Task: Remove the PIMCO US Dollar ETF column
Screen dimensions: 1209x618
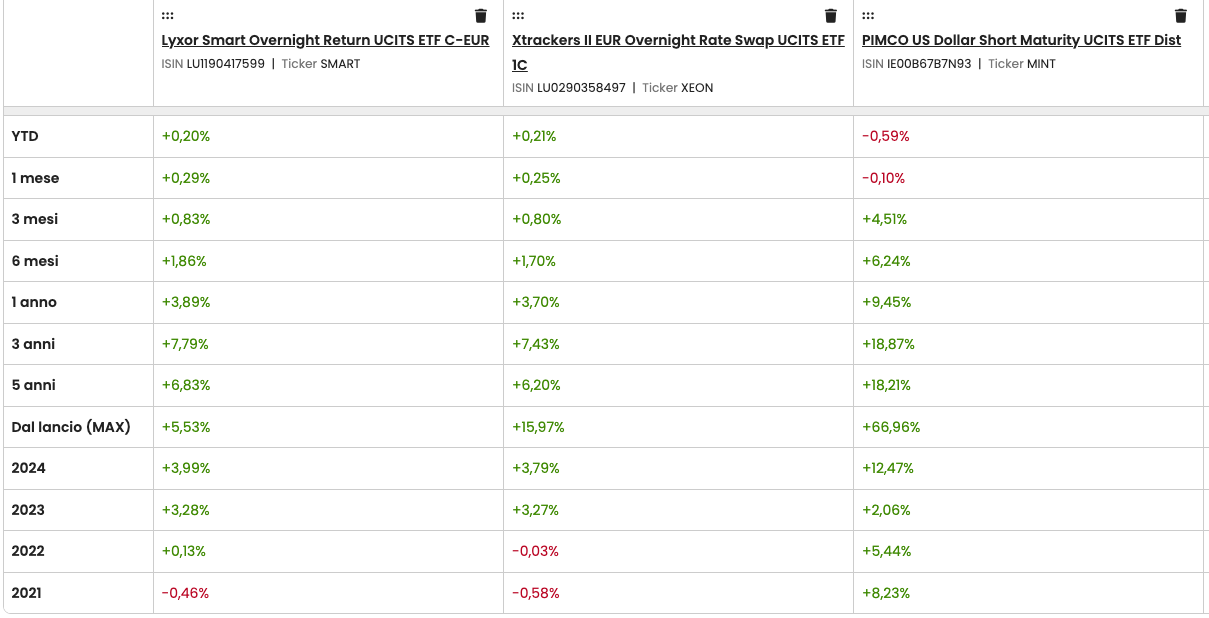Action: [x=1180, y=15]
